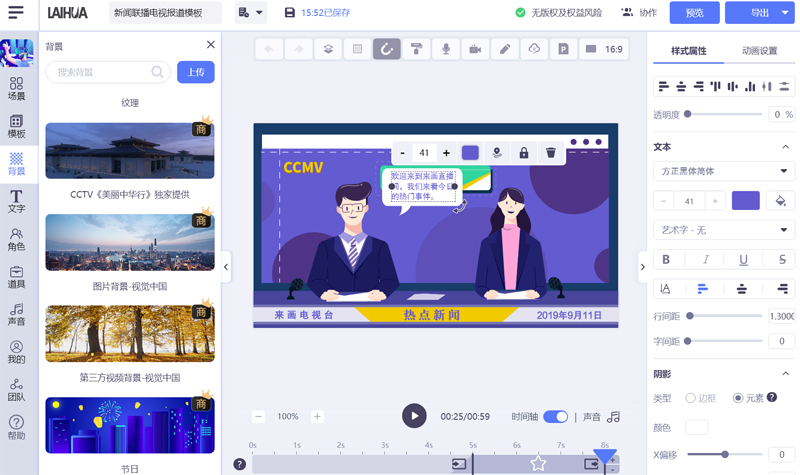Select the 边框 shadow type radio
This screenshot has height=475, width=800.
pyautogui.click(x=690, y=397)
